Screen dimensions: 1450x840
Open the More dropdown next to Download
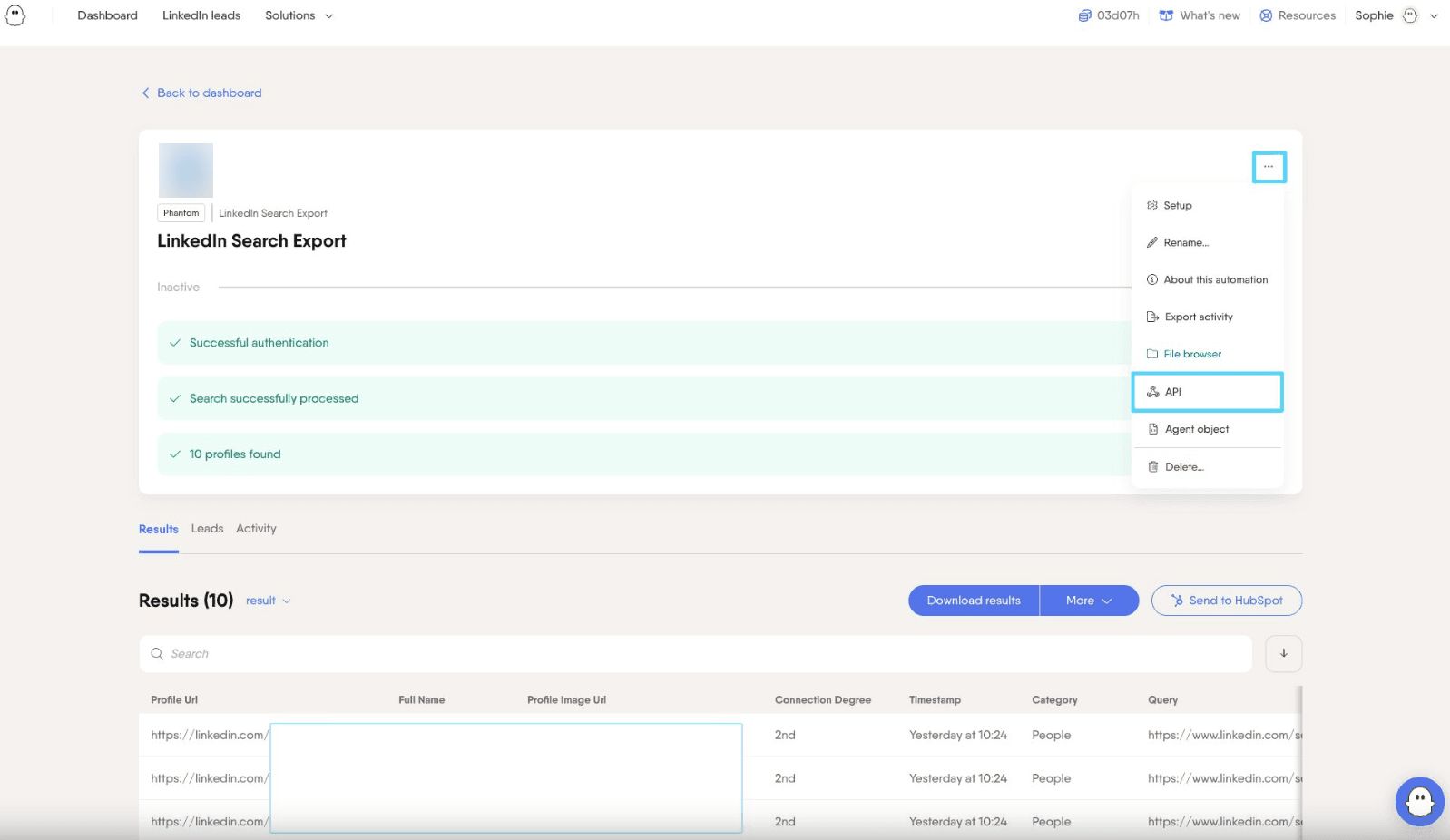[x=1089, y=601]
